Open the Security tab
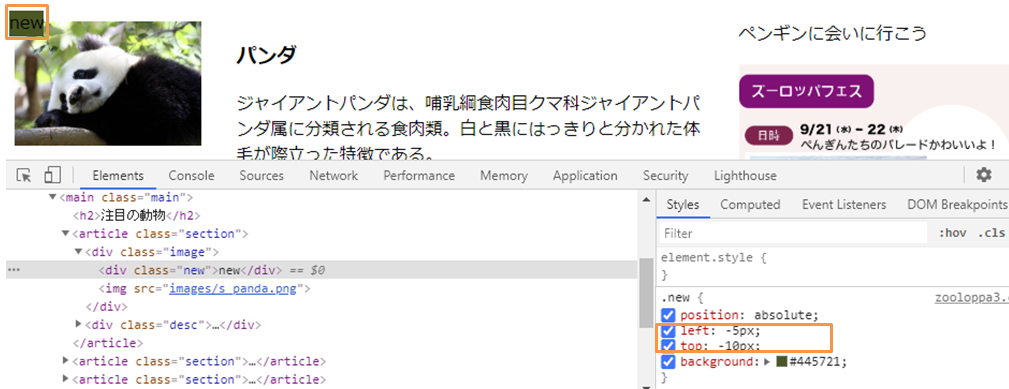This screenshot has height=389, width=1009. (665, 176)
